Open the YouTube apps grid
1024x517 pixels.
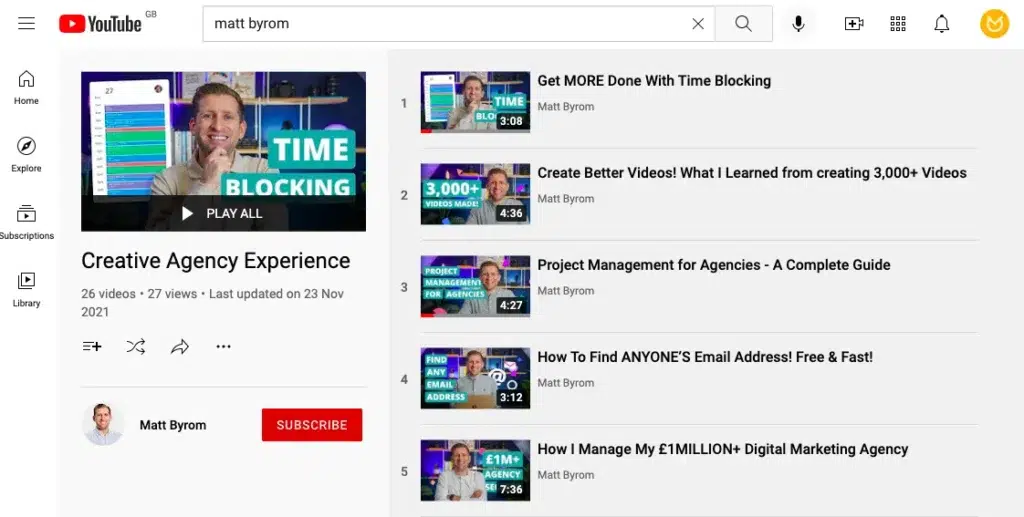click(x=898, y=24)
